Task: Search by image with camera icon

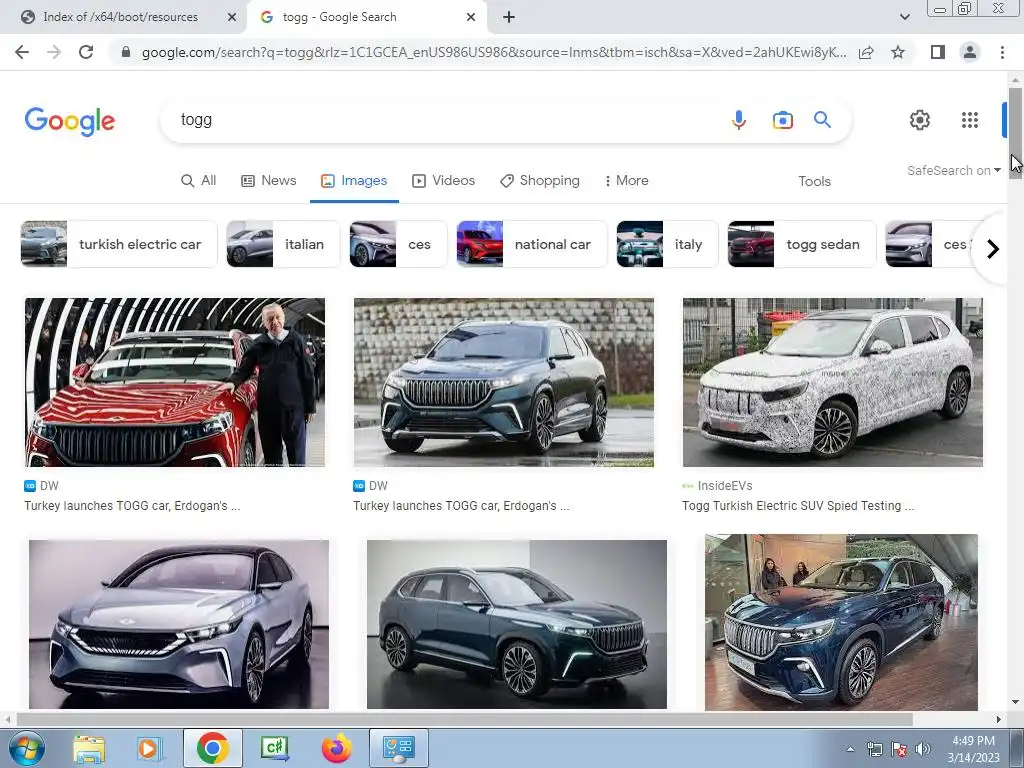Action: pos(782,120)
